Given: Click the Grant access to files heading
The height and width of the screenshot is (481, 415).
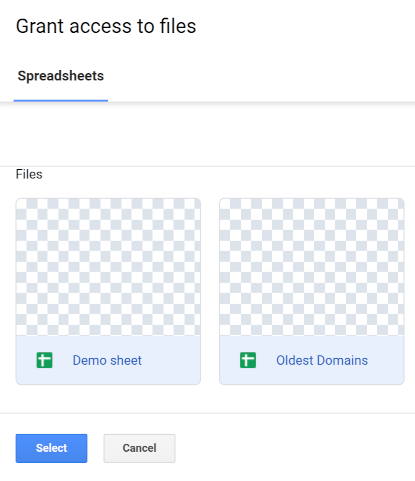Looking at the screenshot, I should pyautogui.click(x=106, y=26).
